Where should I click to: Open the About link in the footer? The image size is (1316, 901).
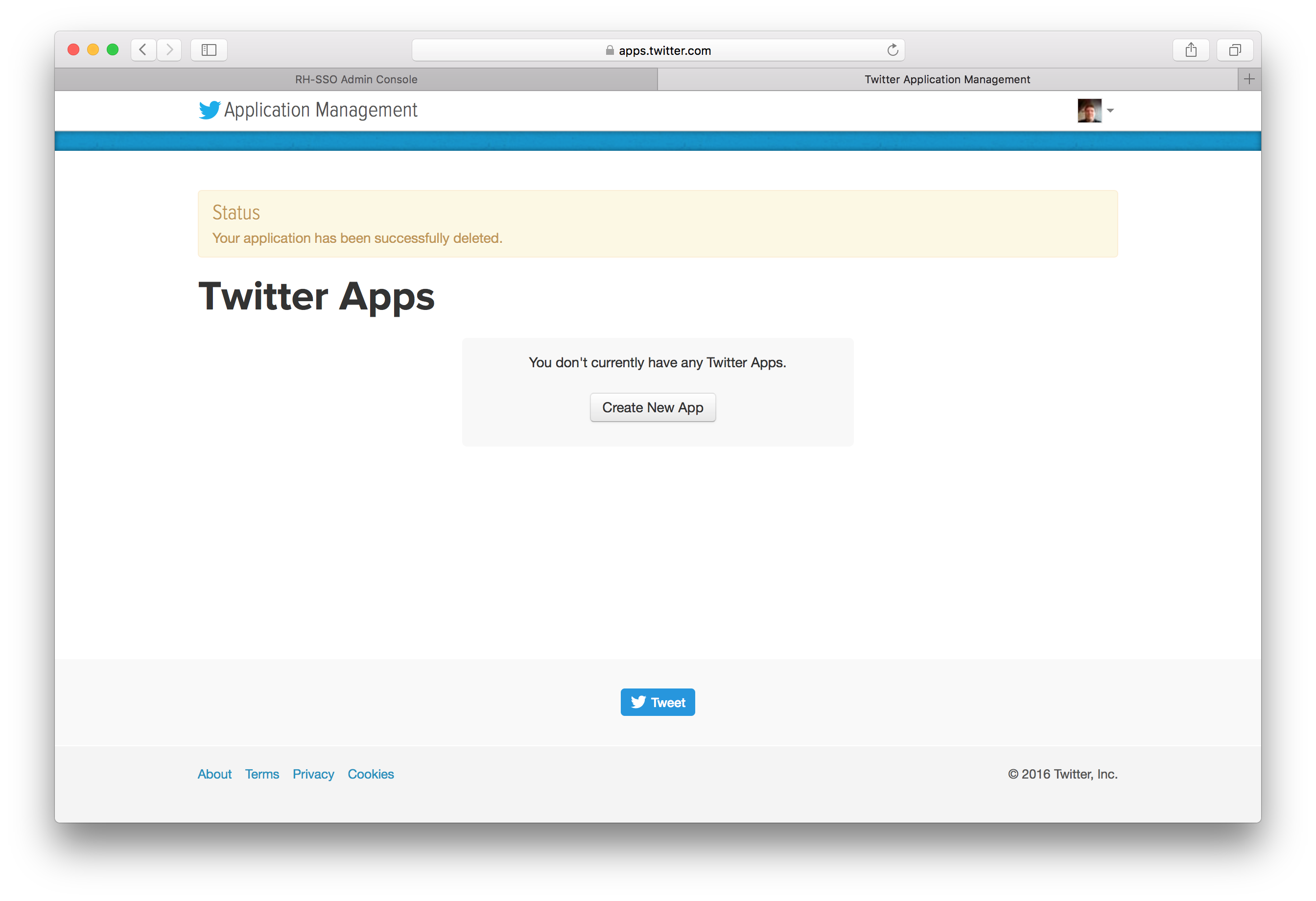214,774
